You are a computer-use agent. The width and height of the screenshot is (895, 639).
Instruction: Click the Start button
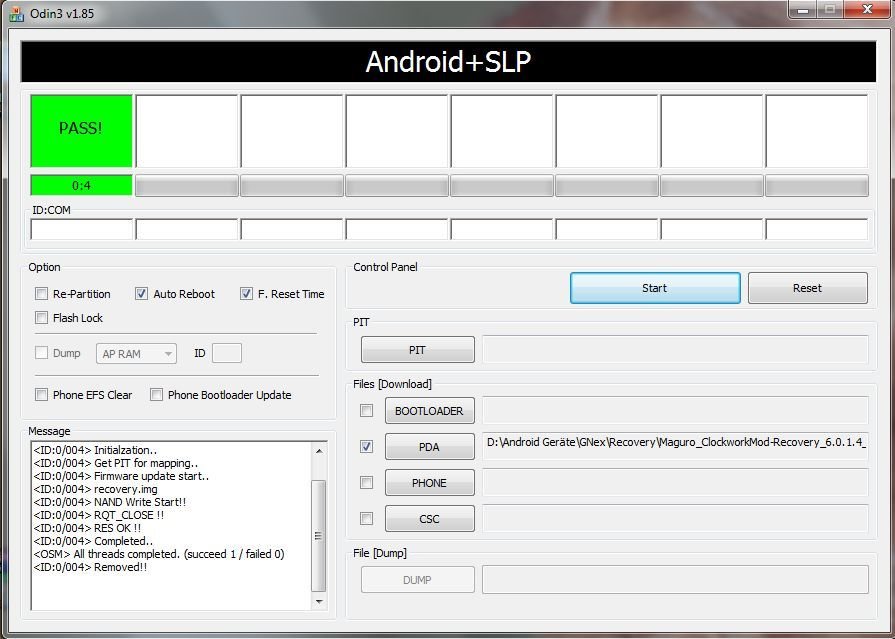point(655,288)
